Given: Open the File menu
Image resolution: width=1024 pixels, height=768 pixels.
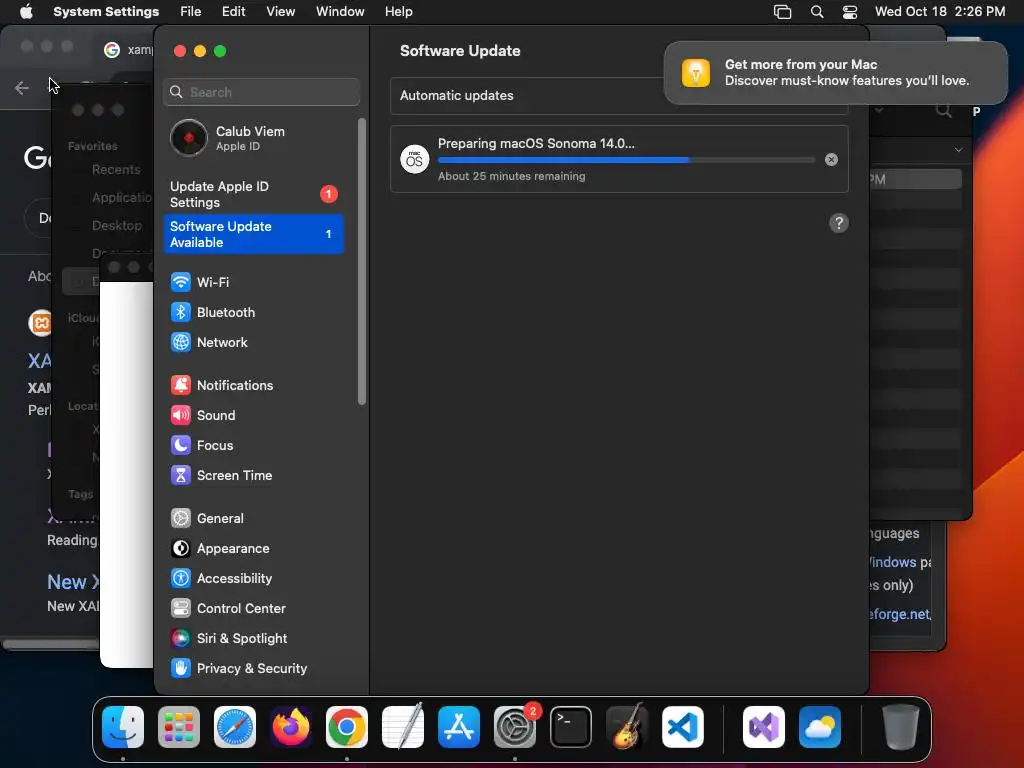Looking at the screenshot, I should pyautogui.click(x=190, y=12).
